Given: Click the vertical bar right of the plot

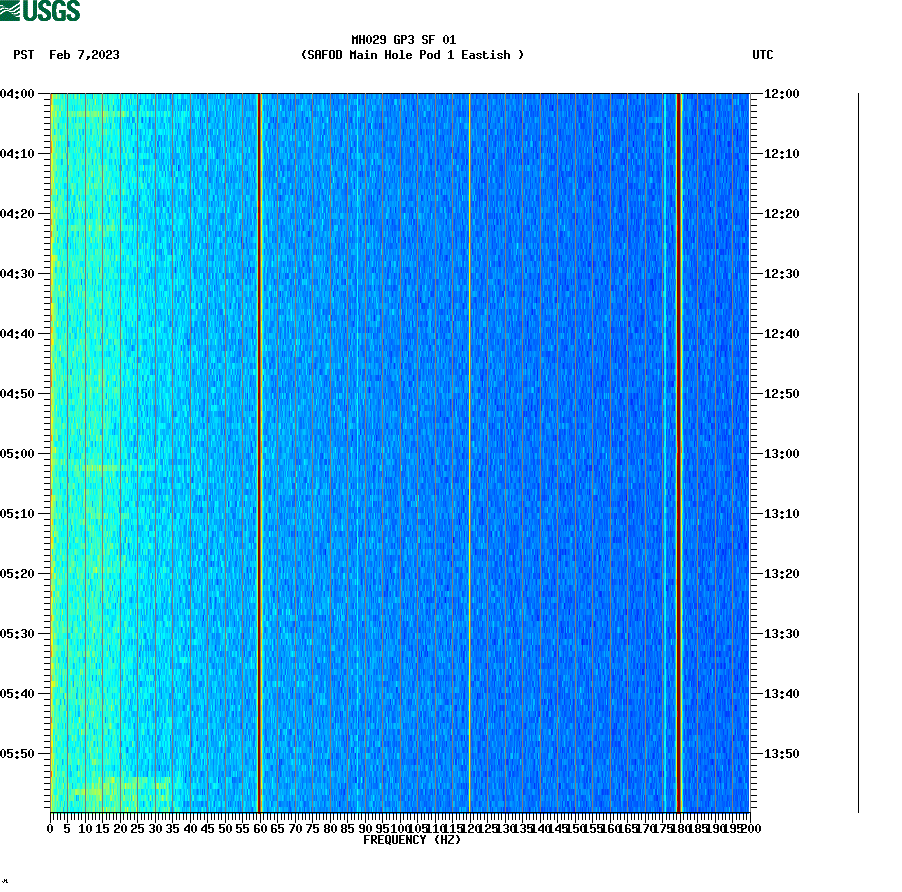Looking at the screenshot, I should 855,450.
